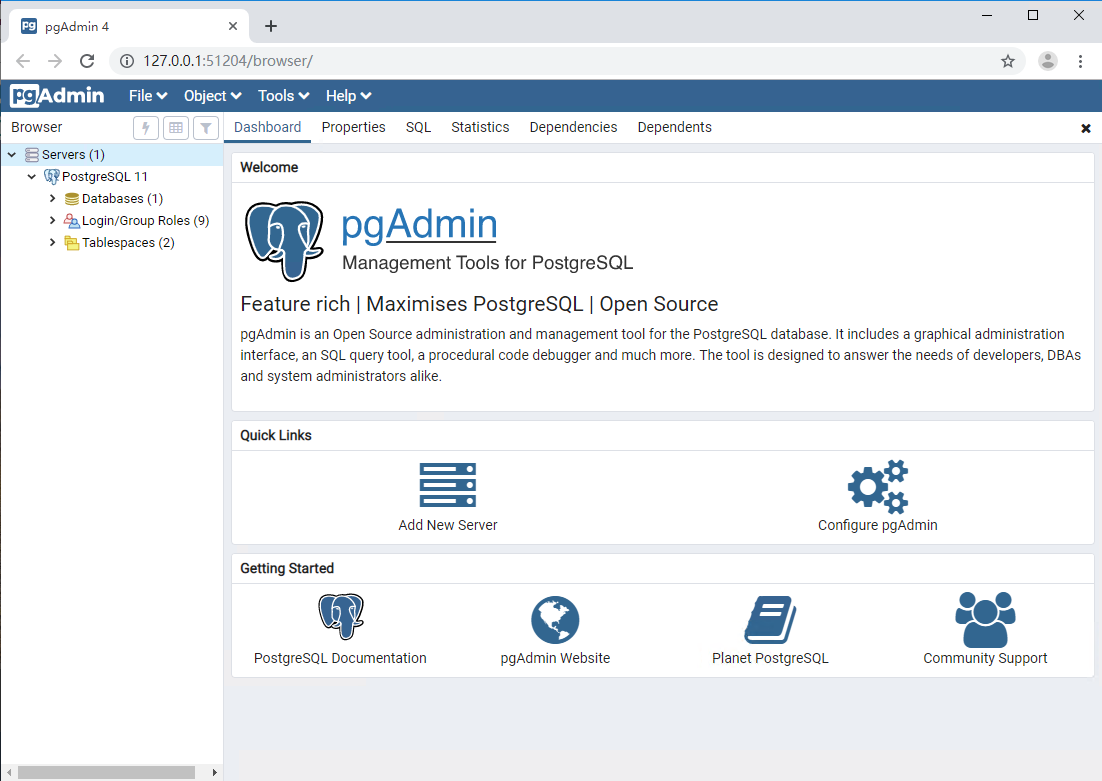Click the PostgreSQL Documentation elephant icon
The height and width of the screenshot is (781, 1102).
pyautogui.click(x=341, y=617)
